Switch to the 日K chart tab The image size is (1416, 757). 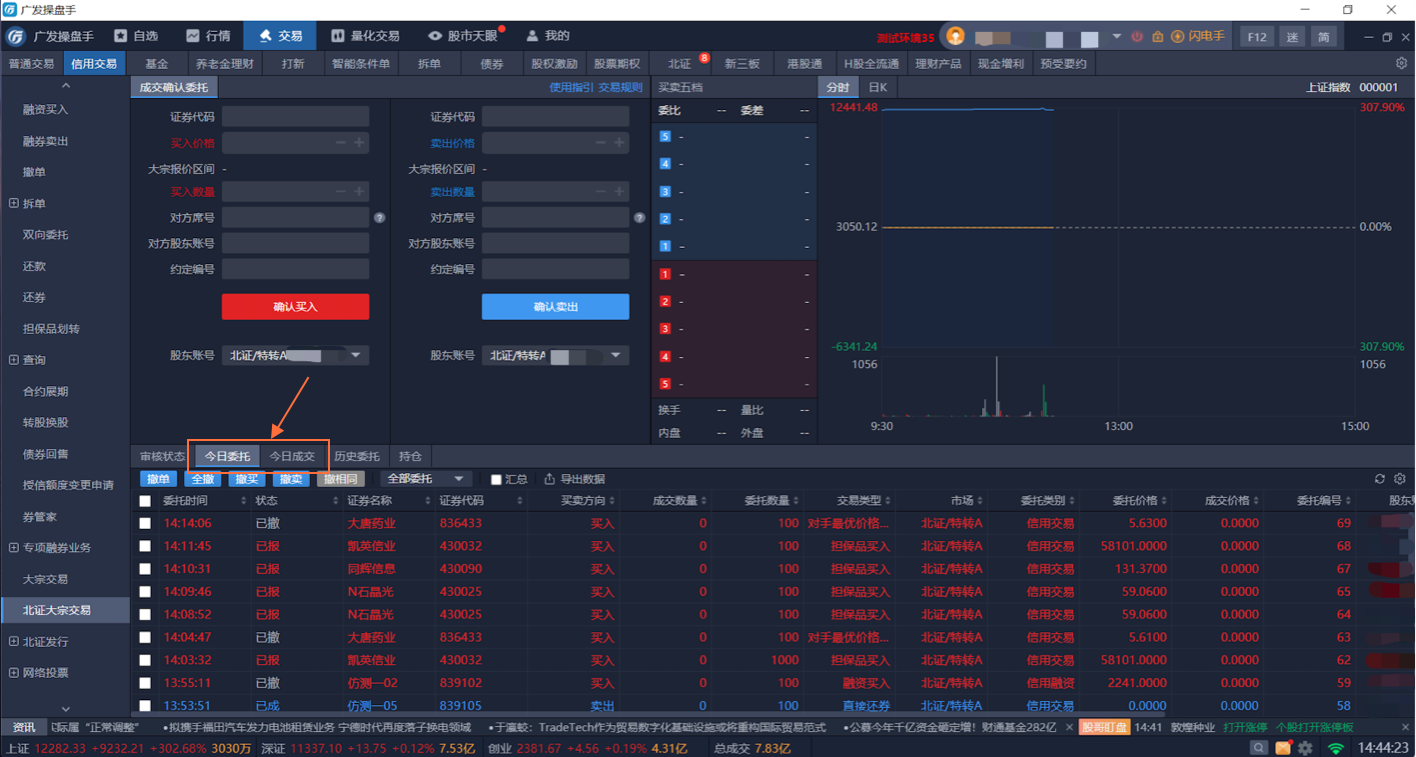click(877, 87)
